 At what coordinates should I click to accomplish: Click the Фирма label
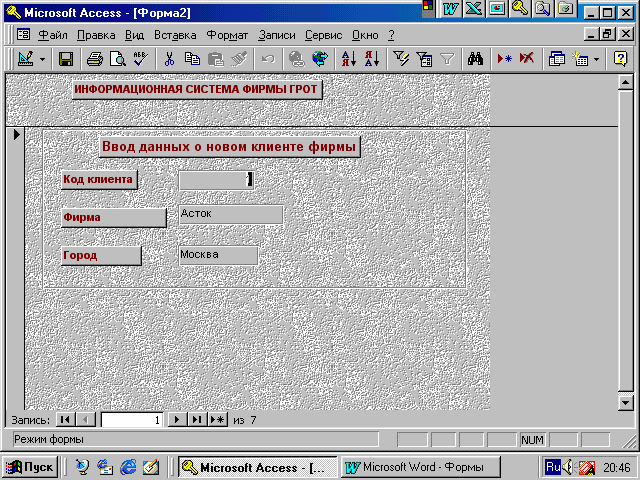point(114,218)
